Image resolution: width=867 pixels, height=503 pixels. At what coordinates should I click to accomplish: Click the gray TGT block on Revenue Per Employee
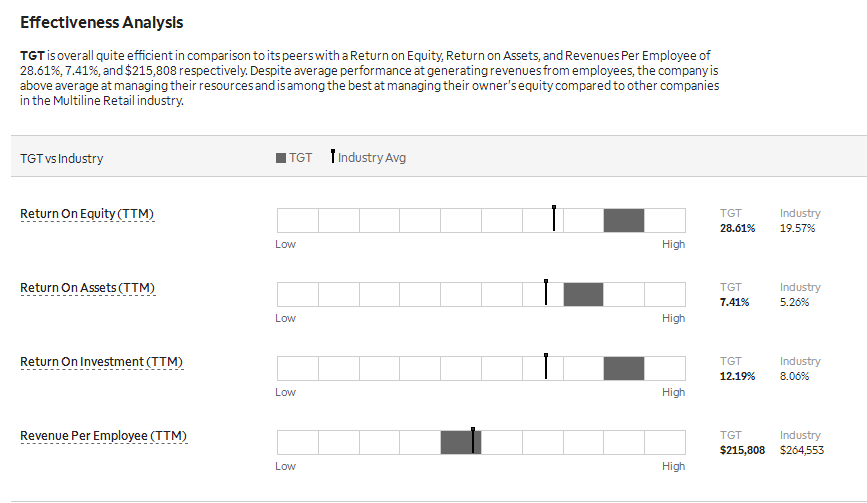click(461, 443)
